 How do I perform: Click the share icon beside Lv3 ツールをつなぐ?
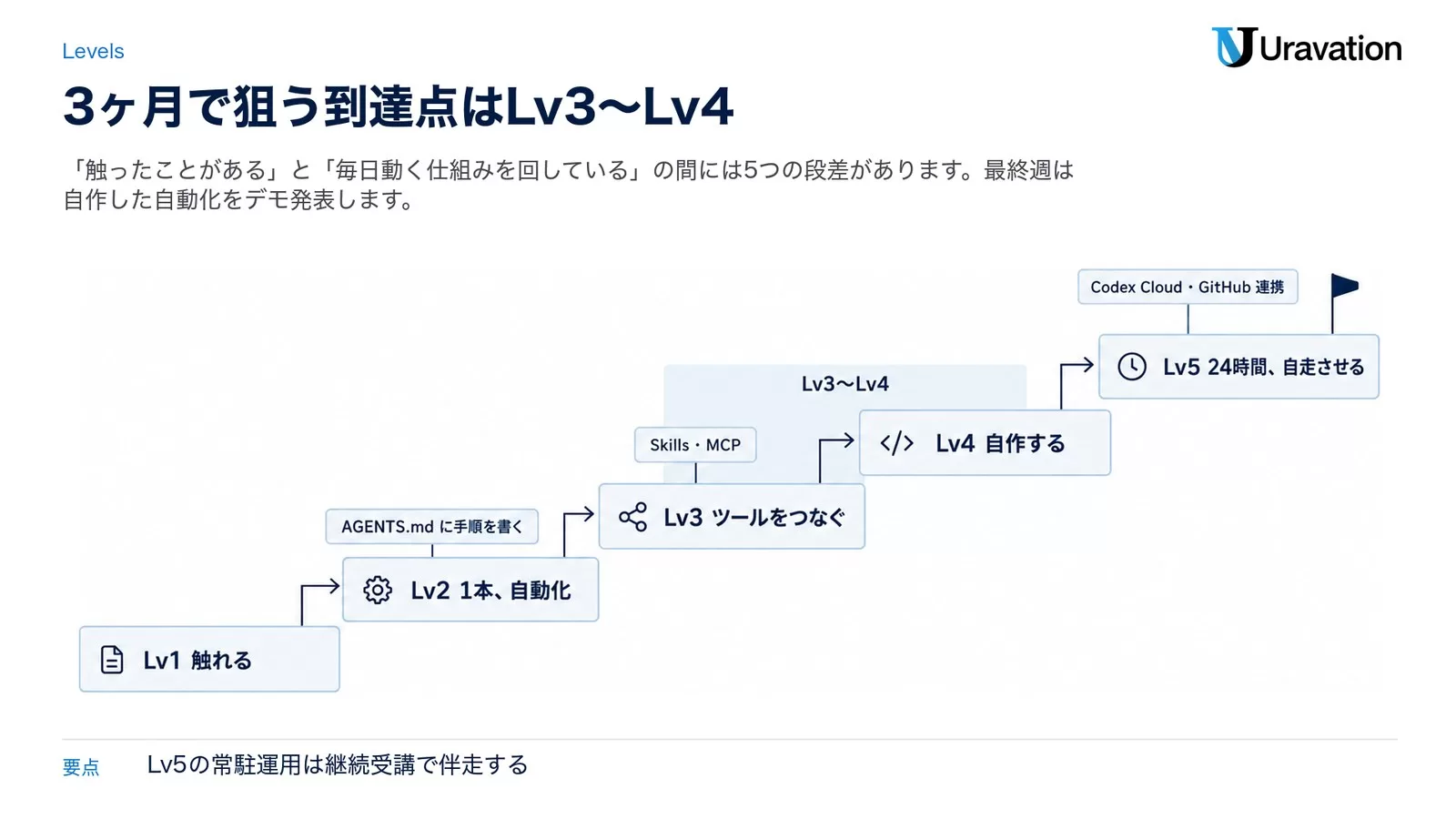point(632,517)
